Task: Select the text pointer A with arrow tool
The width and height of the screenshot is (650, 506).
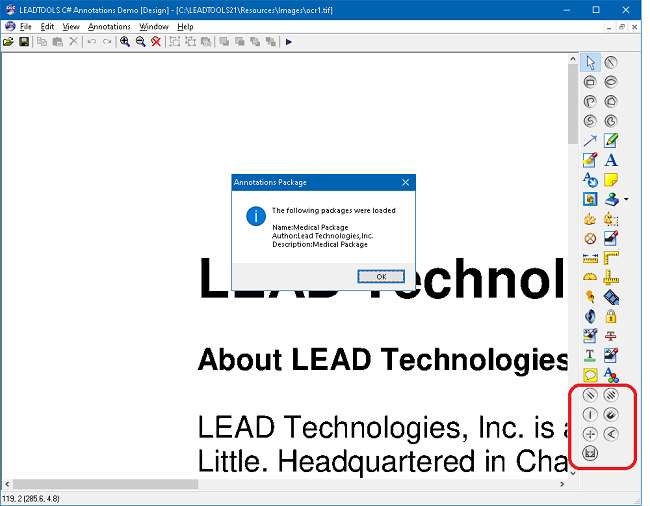Action: click(x=590, y=179)
